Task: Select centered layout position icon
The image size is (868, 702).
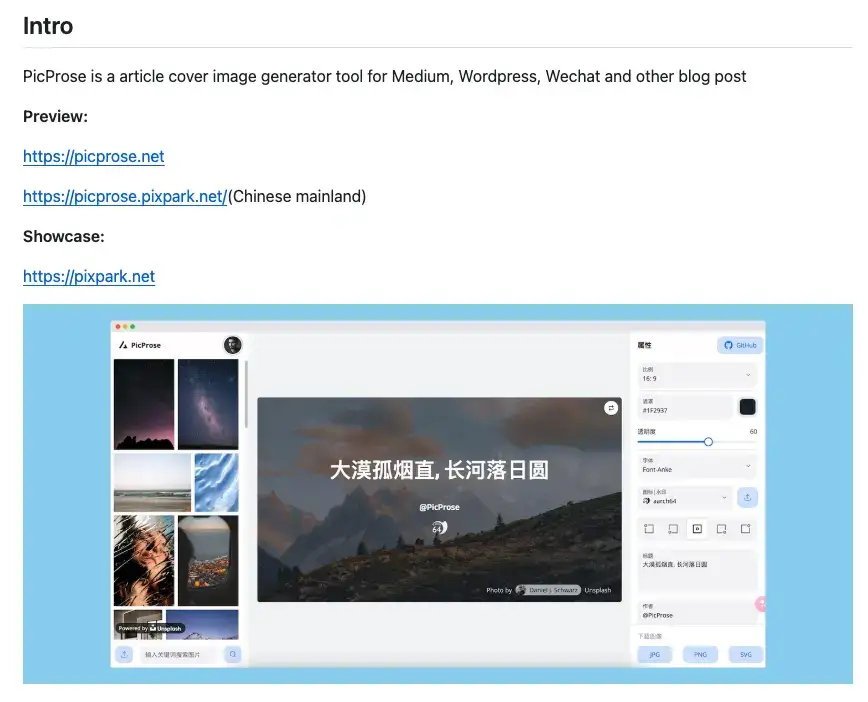Action: (698, 529)
